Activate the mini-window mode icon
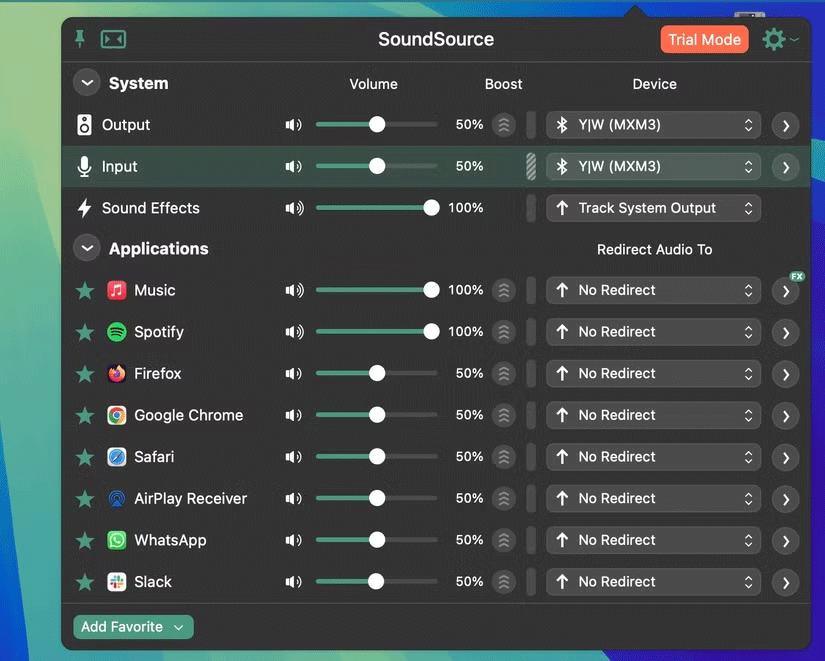Viewport: 825px width, 661px height. pyautogui.click(x=113, y=39)
